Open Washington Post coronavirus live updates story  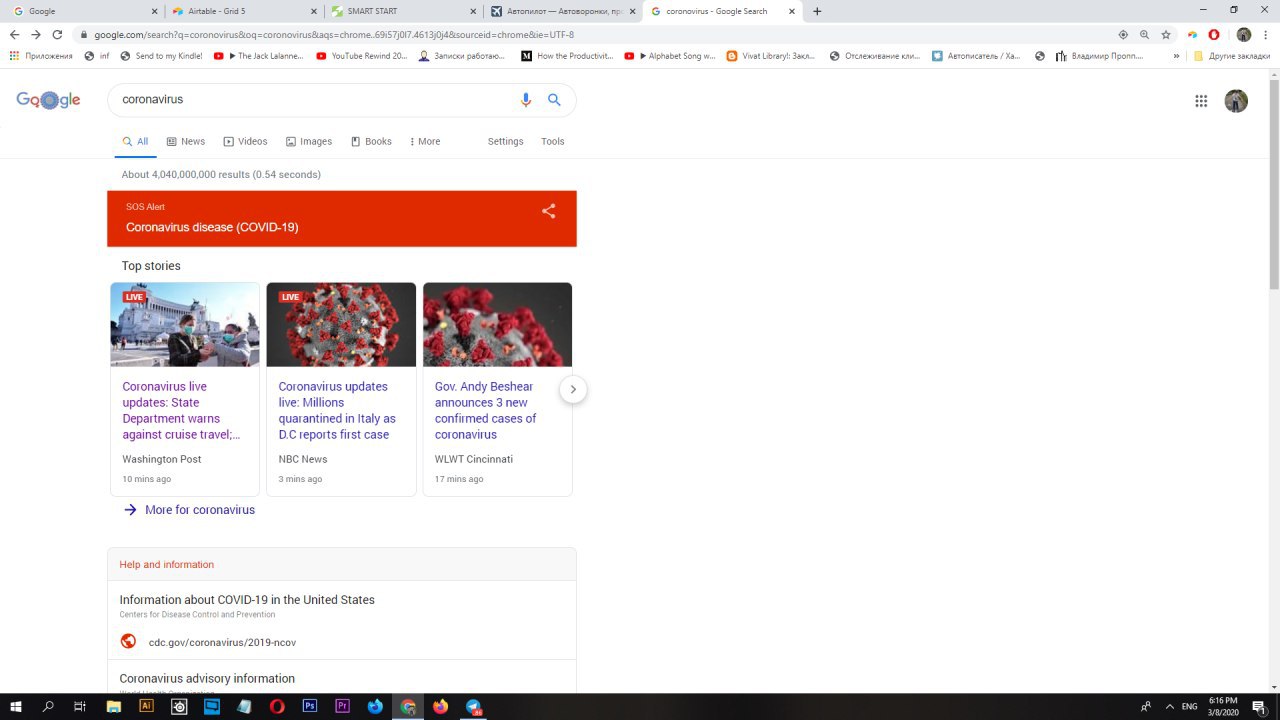(181, 410)
